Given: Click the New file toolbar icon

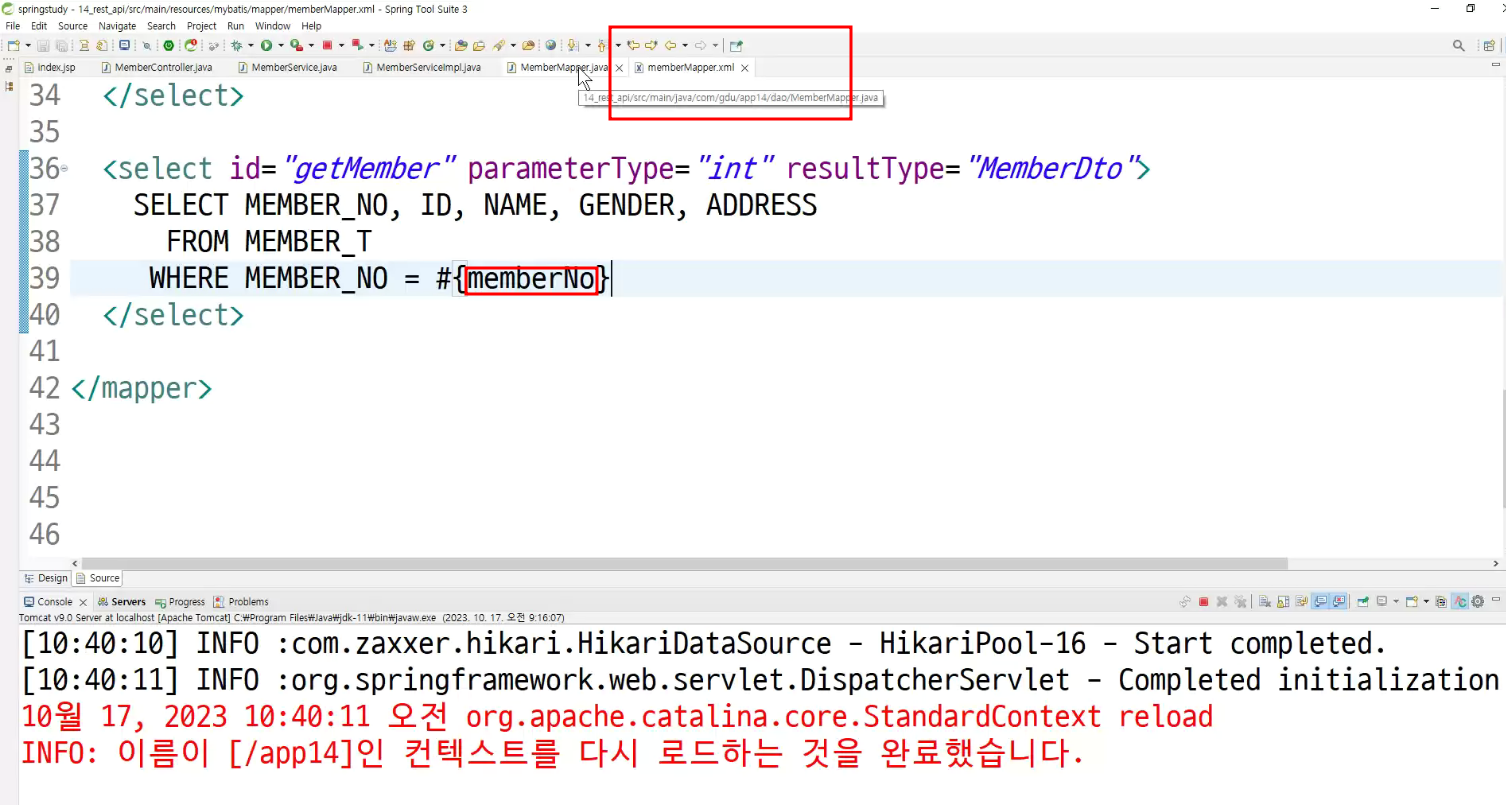Looking at the screenshot, I should [x=13, y=45].
